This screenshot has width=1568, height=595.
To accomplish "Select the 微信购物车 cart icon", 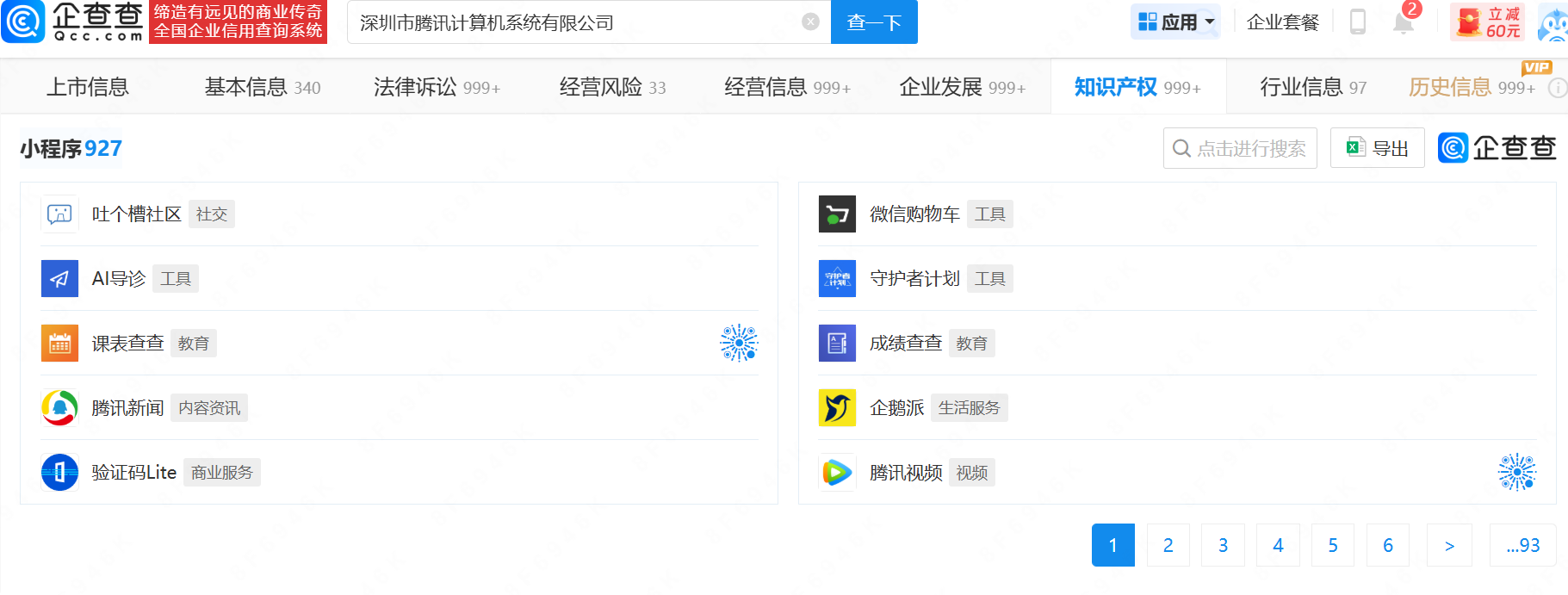I will coord(837,214).
